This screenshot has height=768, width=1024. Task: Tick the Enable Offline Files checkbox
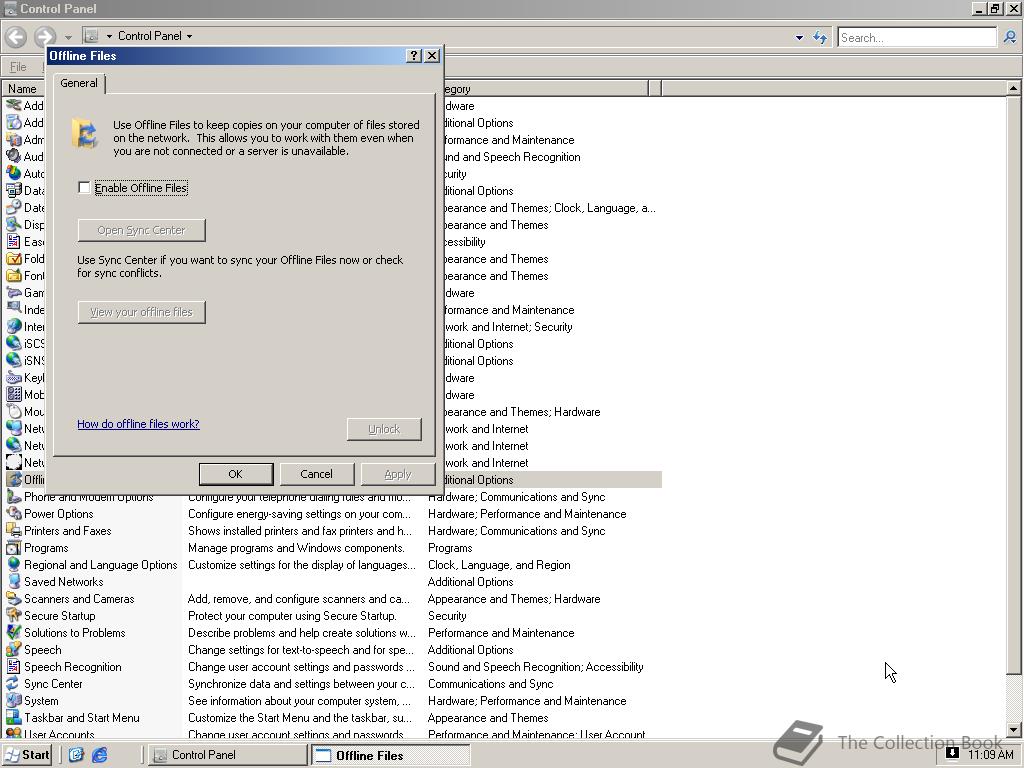[x=84, y=187]
